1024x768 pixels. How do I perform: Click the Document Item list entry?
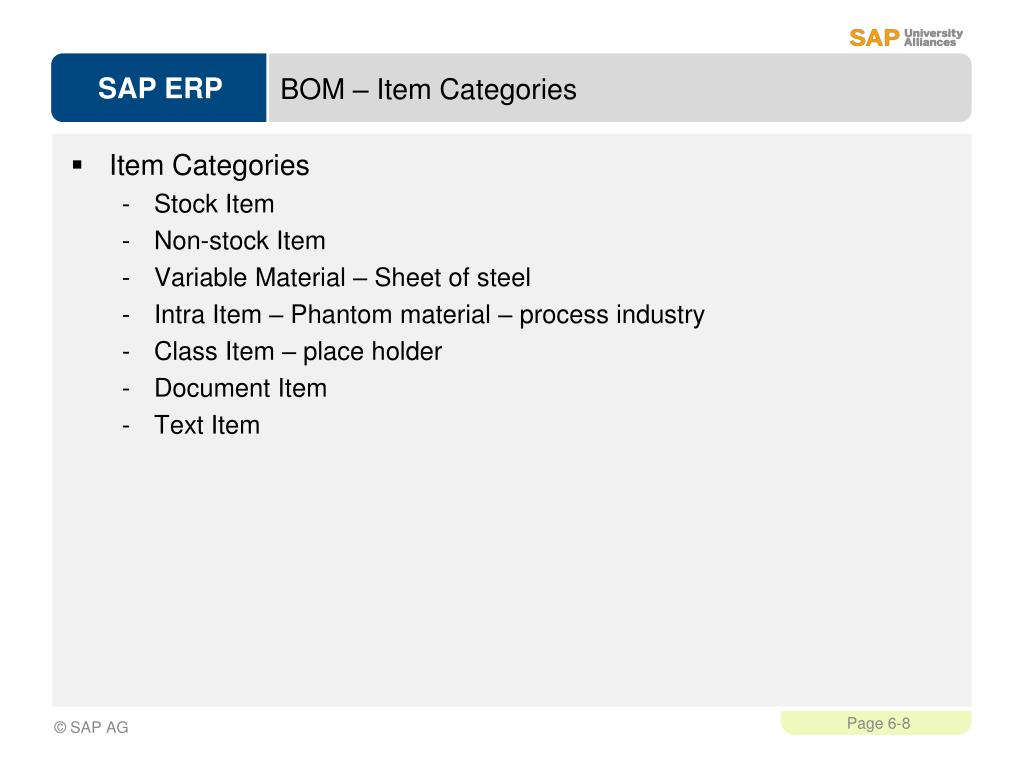pyautogui.click(x=240, y=389)
